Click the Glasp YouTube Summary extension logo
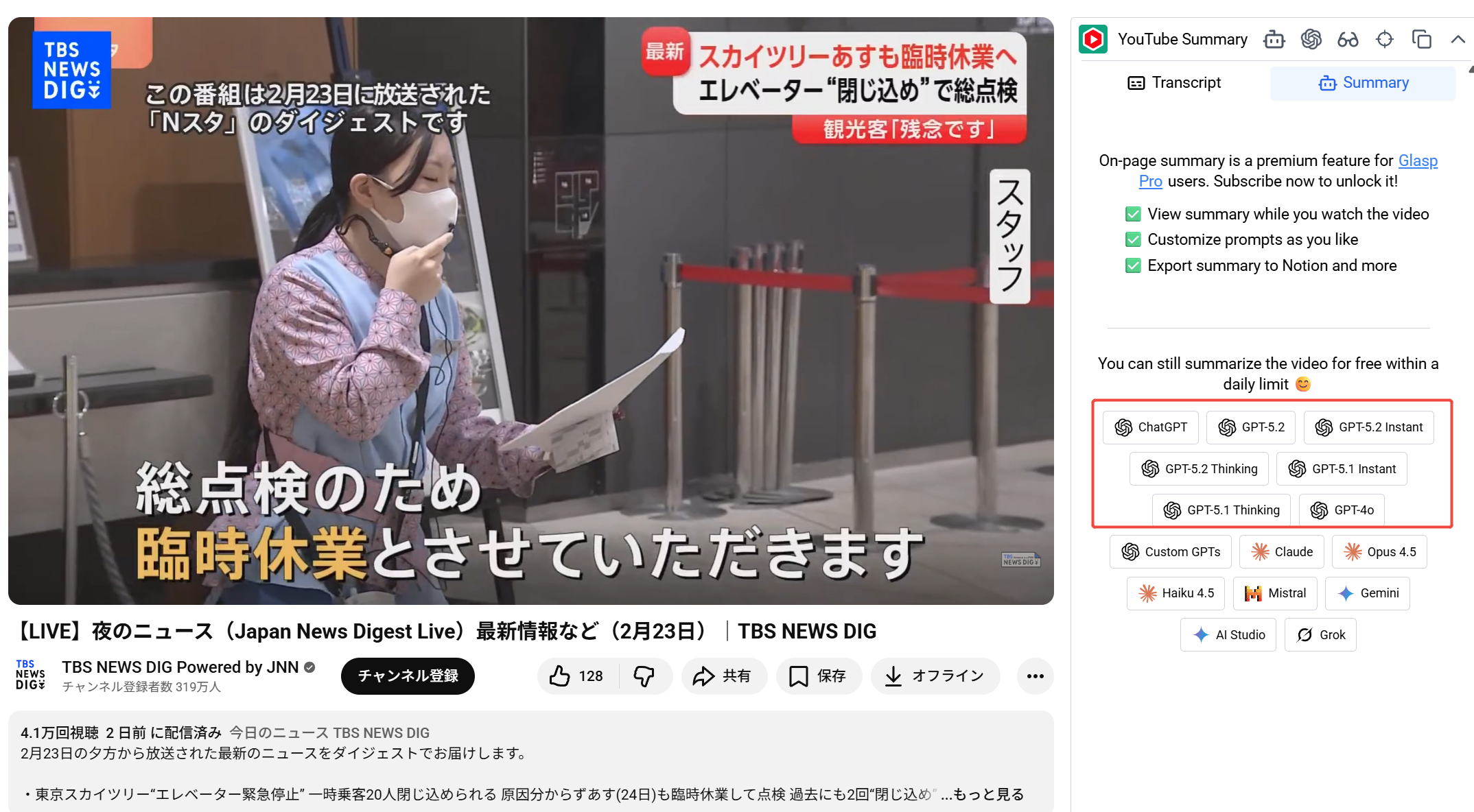The image size is (1474, 812). 1093,39
